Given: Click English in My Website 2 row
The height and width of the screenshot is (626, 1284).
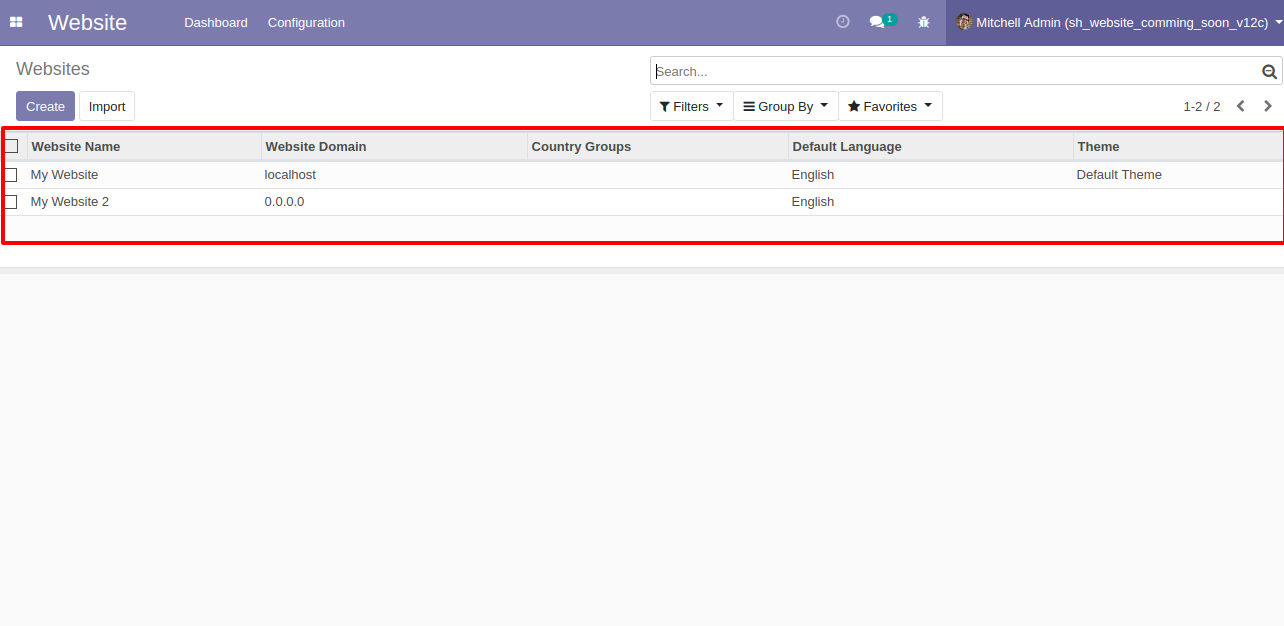Looking at the screenshot, I should (930, 202).
